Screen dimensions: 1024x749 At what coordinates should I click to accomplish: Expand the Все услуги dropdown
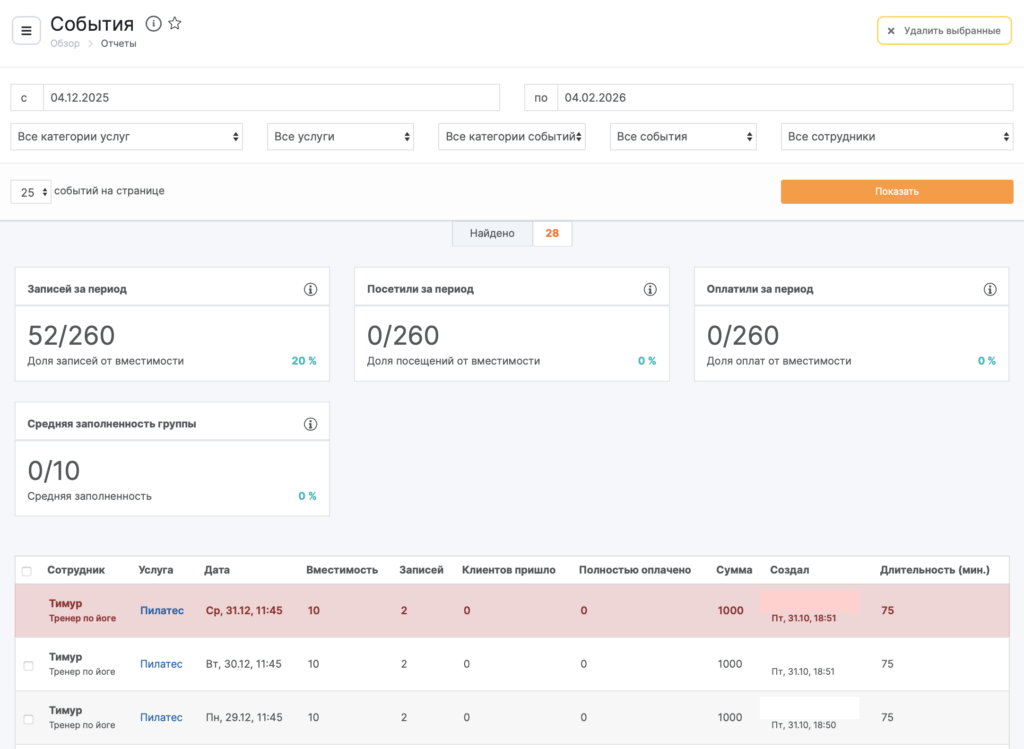click(341, 137)
